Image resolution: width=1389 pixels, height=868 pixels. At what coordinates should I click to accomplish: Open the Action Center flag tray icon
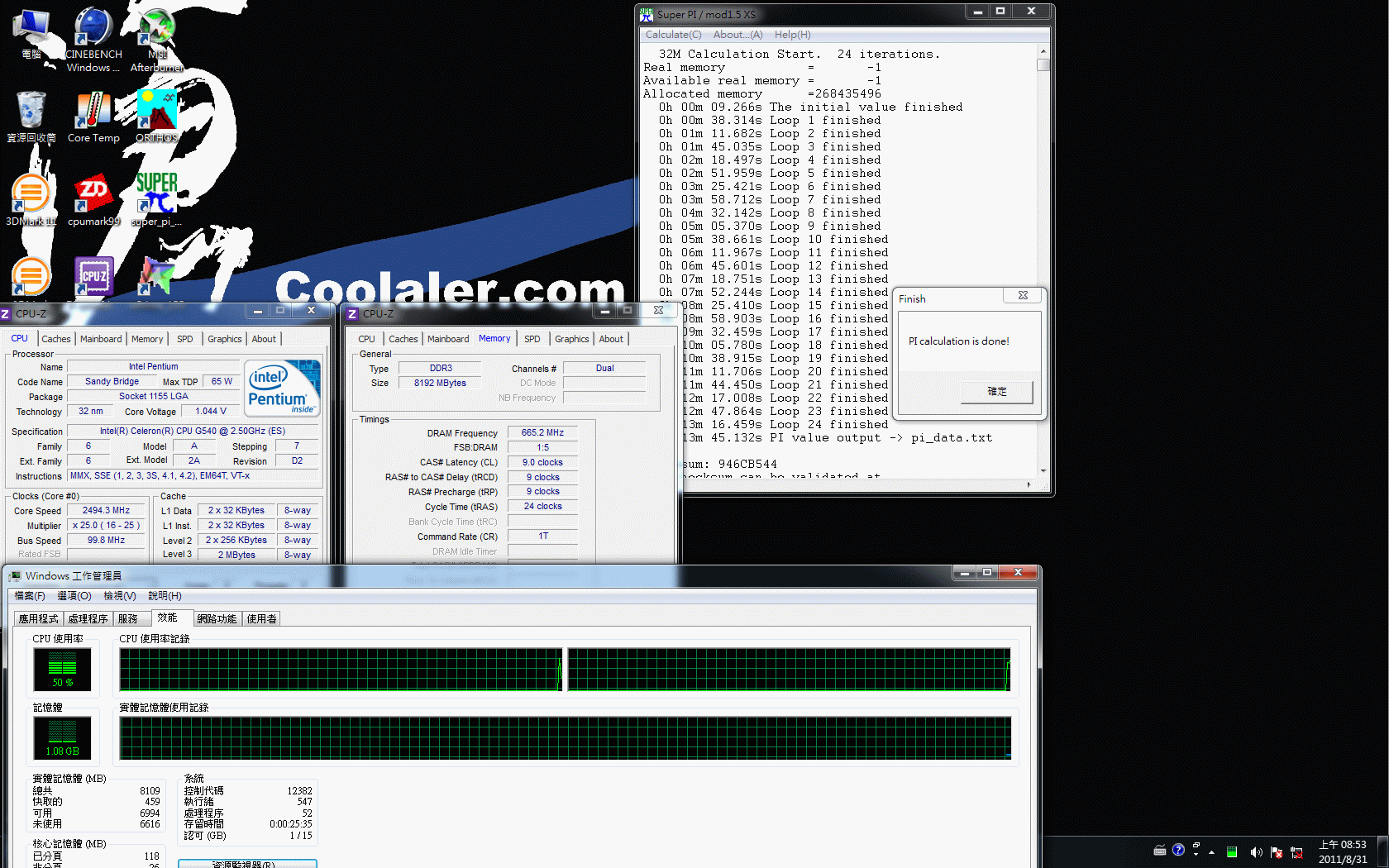tap(1277, 852)
